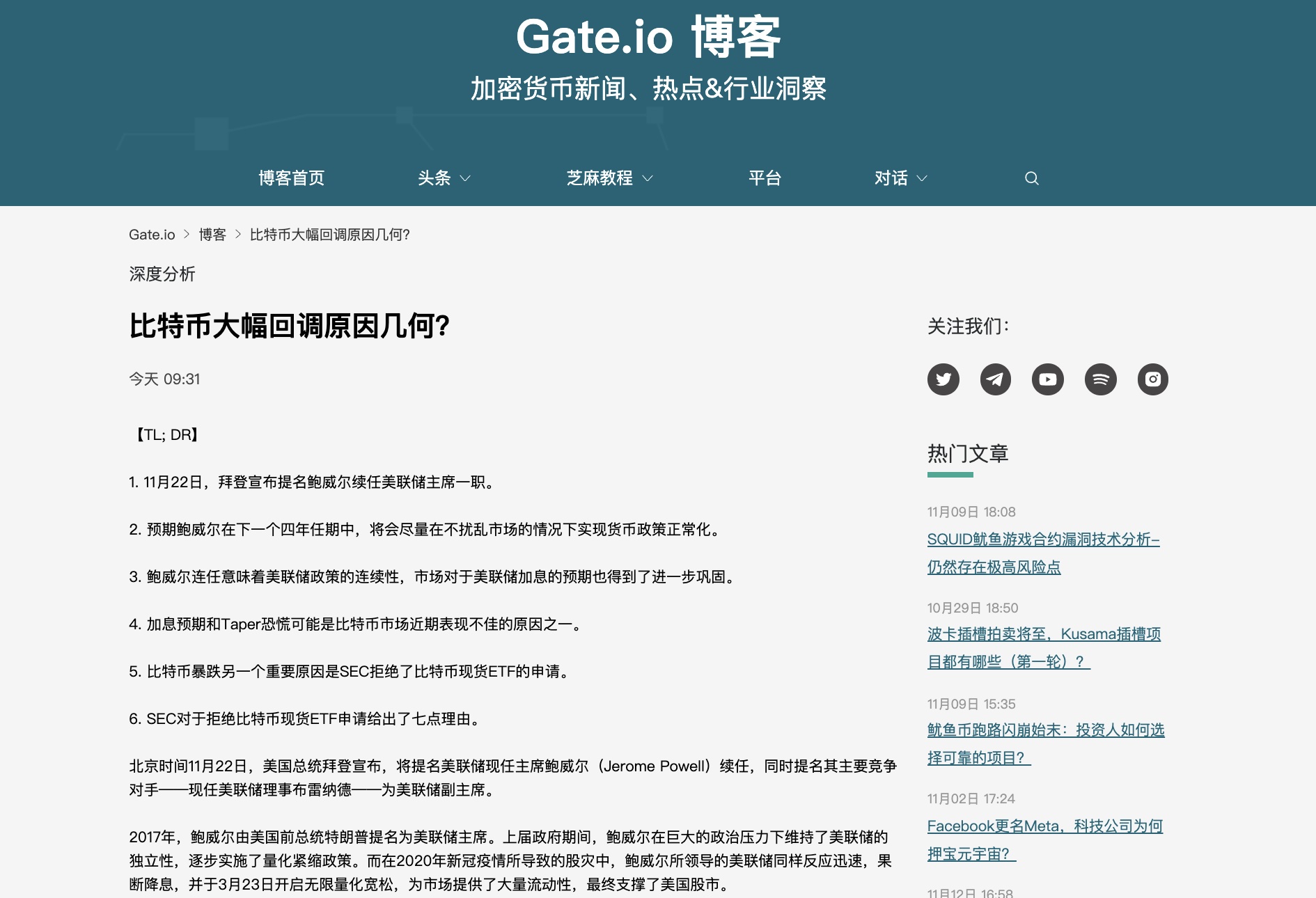Click the 深度分析 category label
Screen dimensions: 1316x898
coord(162,274)
